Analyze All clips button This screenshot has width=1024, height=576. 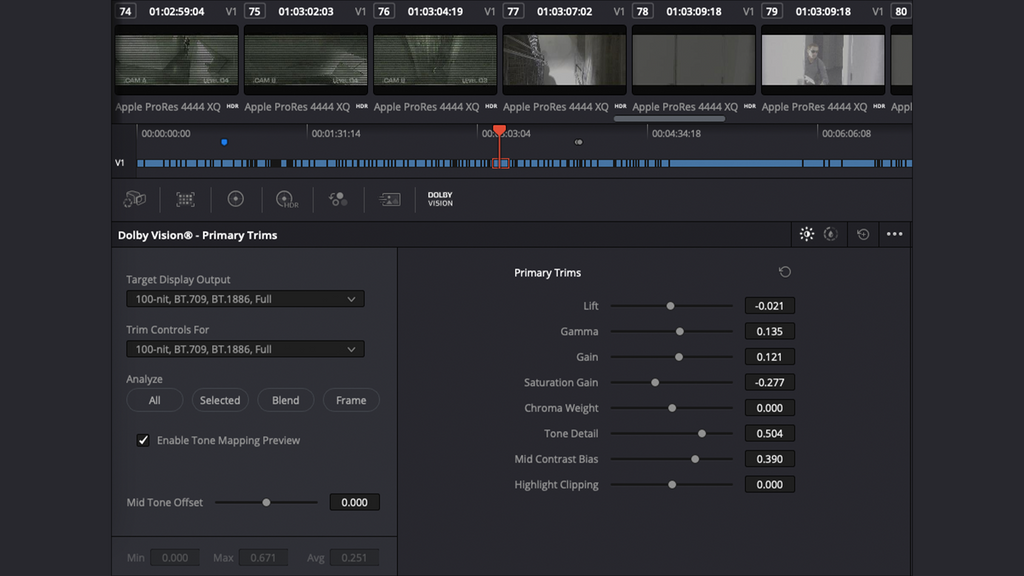tap(155, 400)
